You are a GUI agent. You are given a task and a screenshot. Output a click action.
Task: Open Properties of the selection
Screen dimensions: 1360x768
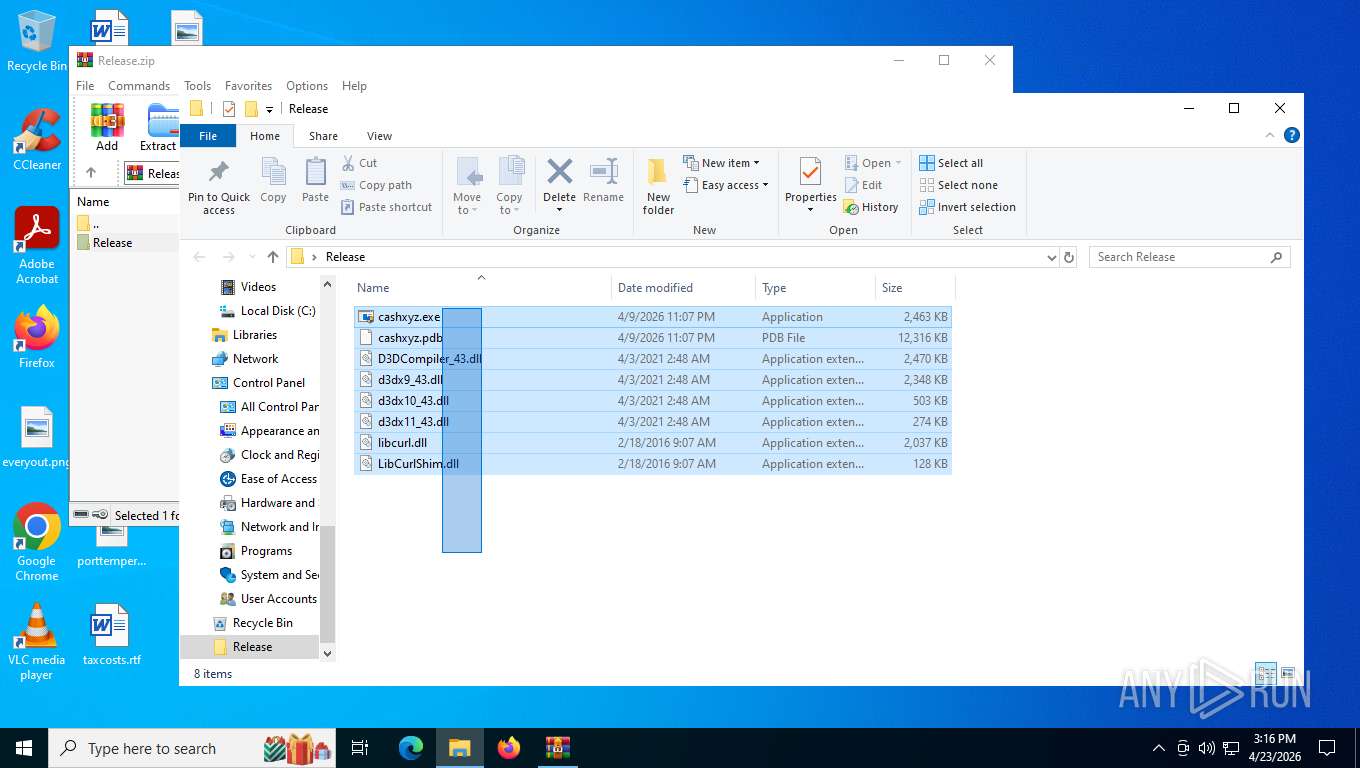pyautogui.click(x=810, y=186)
